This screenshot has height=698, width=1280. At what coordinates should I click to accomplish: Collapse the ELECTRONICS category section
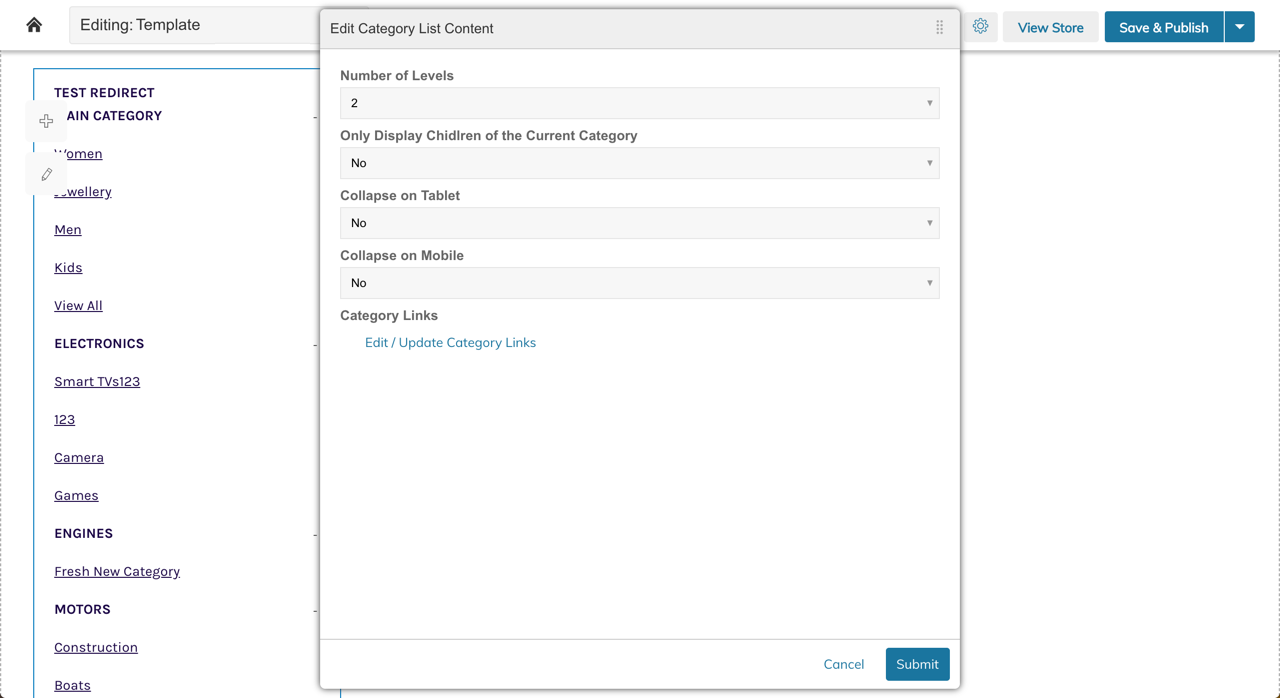click(315, 344)
